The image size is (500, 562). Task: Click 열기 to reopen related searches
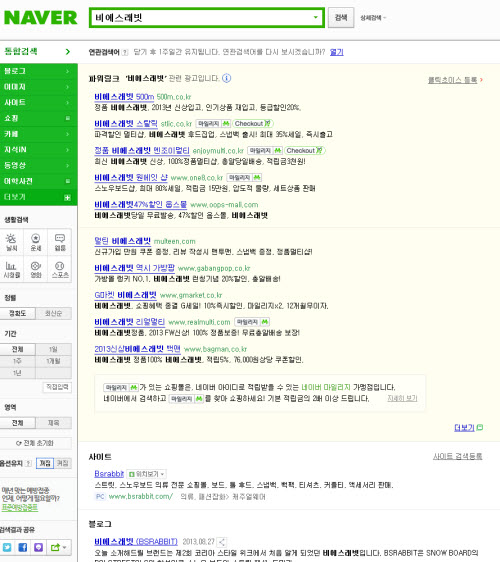tap(336, 52)
